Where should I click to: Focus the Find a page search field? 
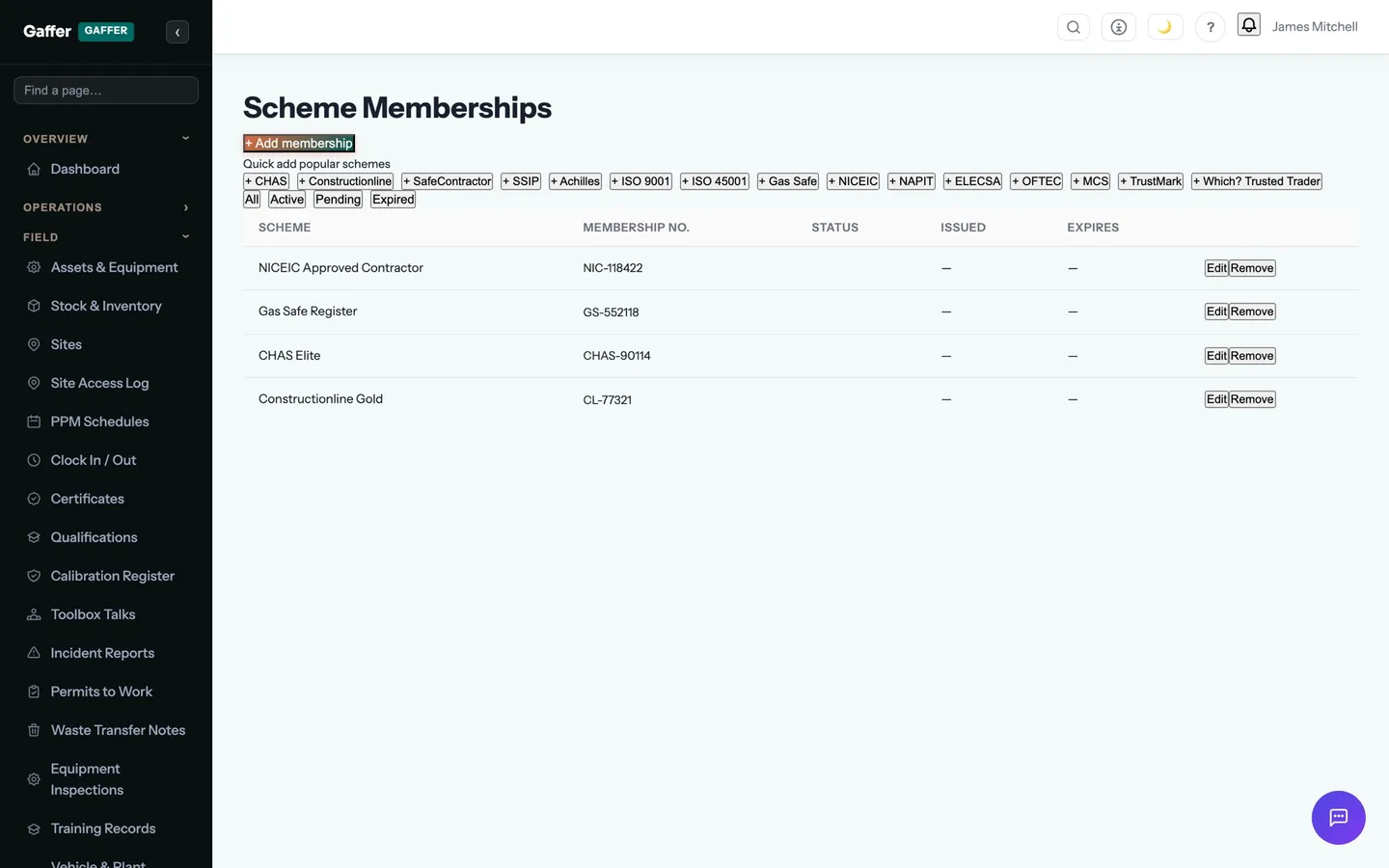tap(106, 90)
